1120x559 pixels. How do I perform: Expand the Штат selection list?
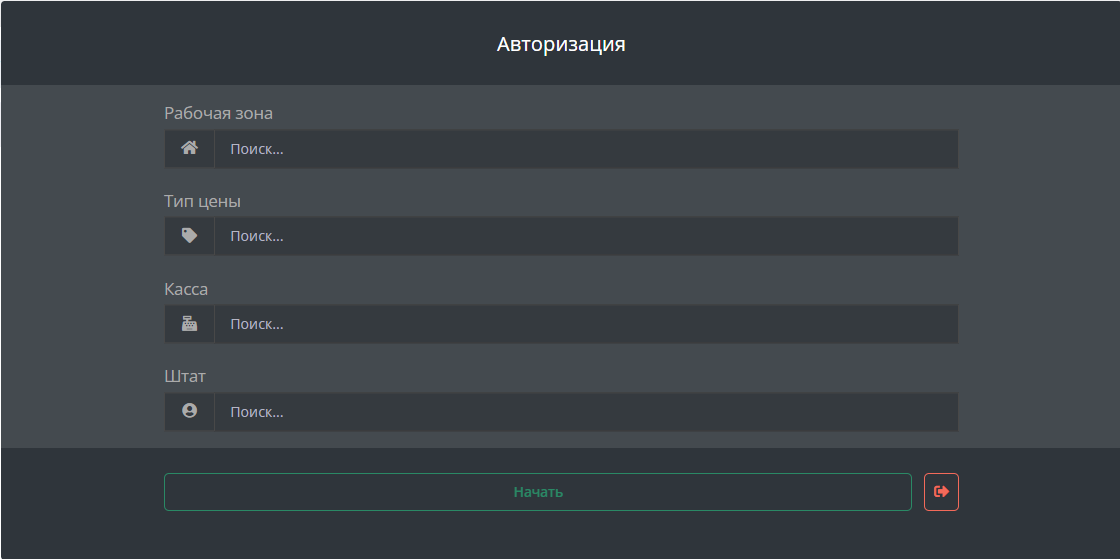[x=586, y=412]
